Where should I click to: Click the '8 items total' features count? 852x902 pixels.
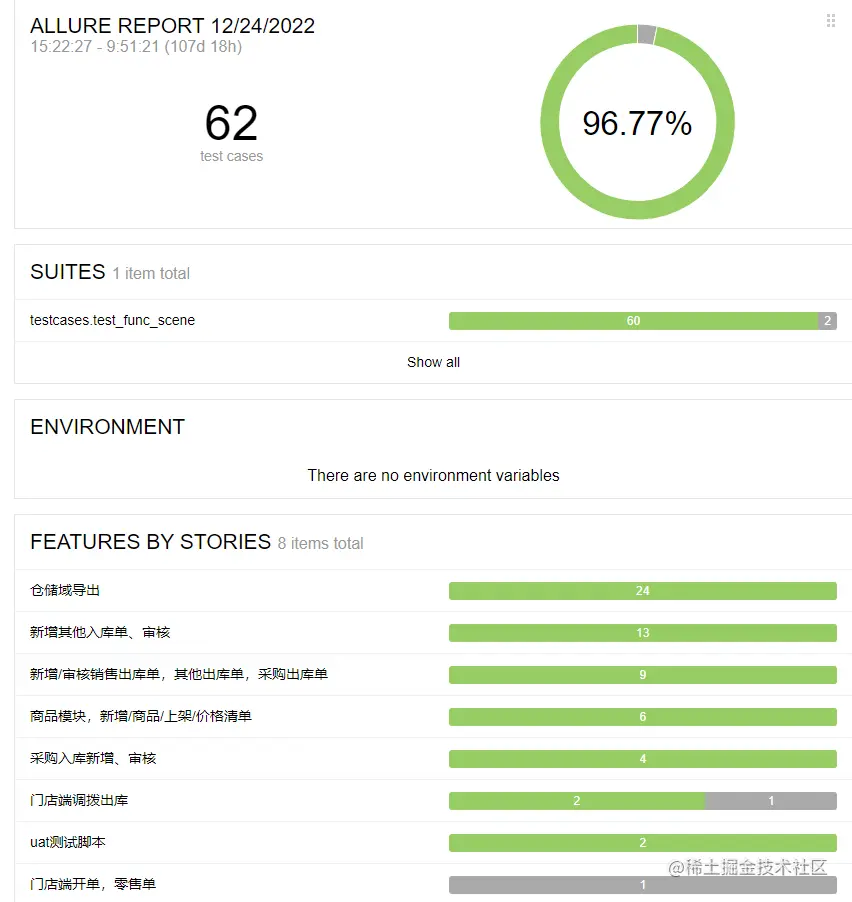tap(320, 544)
